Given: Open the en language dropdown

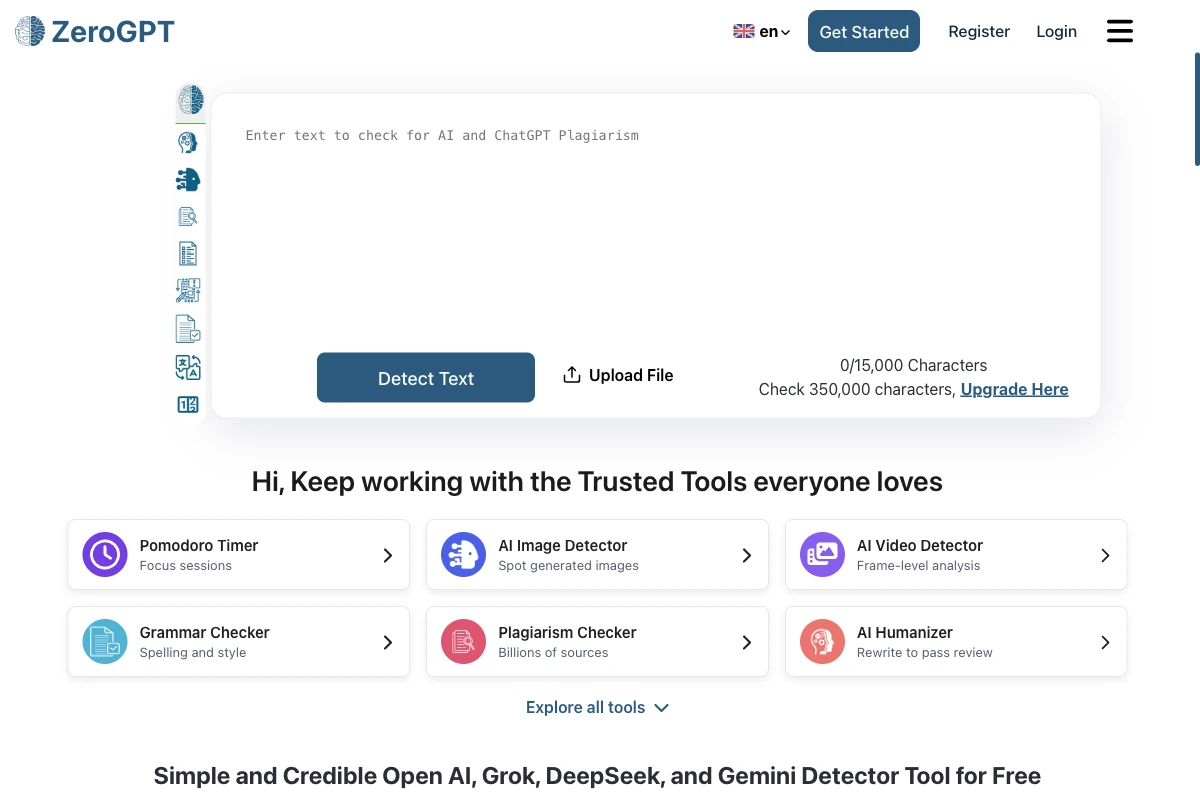Looking at the screenshot, I should [762, 31].
